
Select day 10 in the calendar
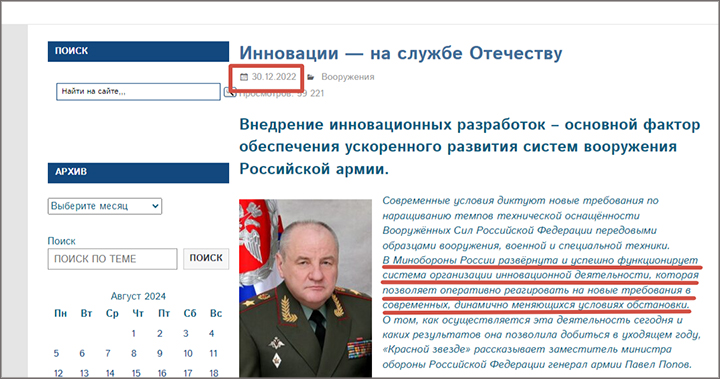pos(188,353)
